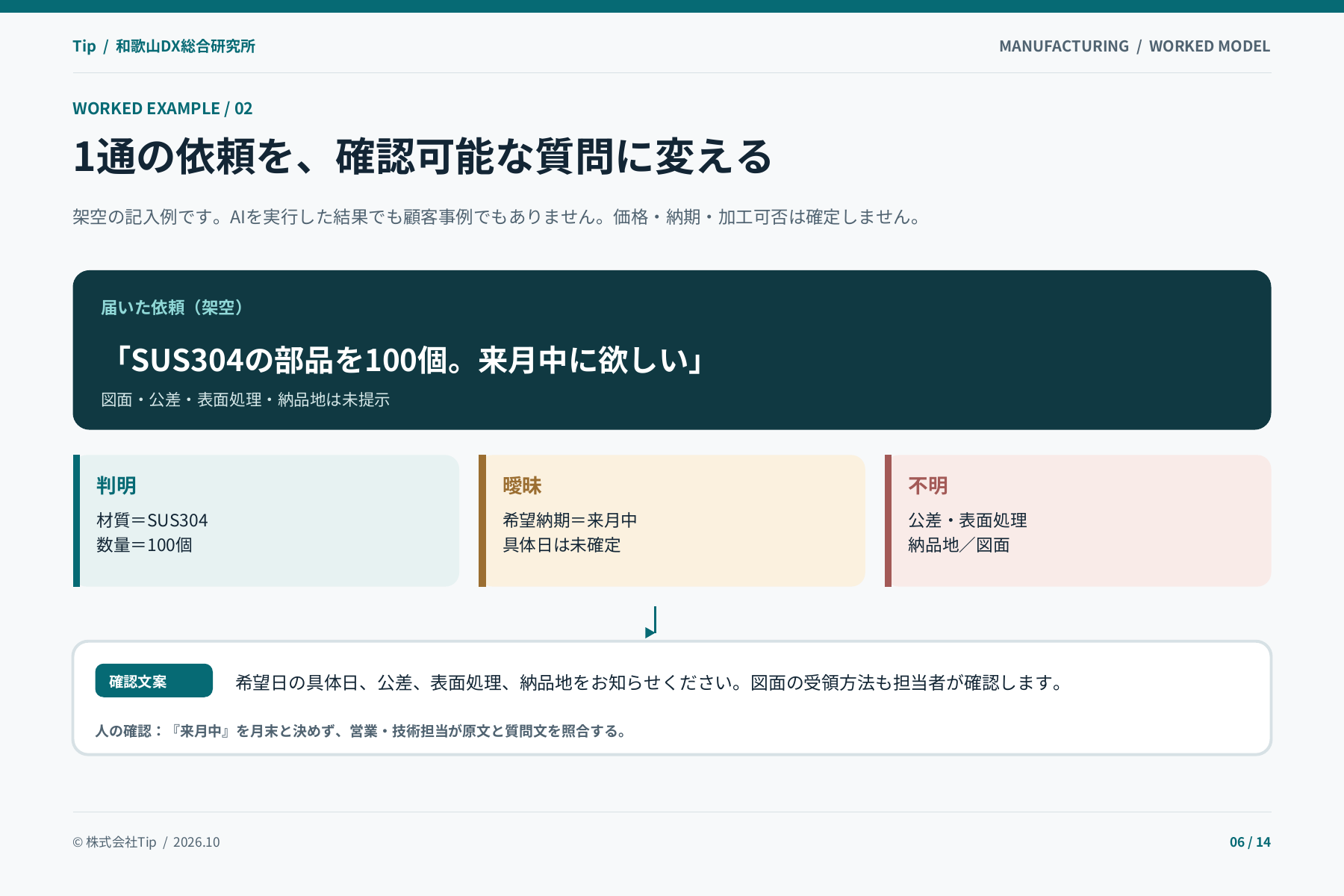
Task: Click the line '希望納期=来月中'
Action: 570,520
